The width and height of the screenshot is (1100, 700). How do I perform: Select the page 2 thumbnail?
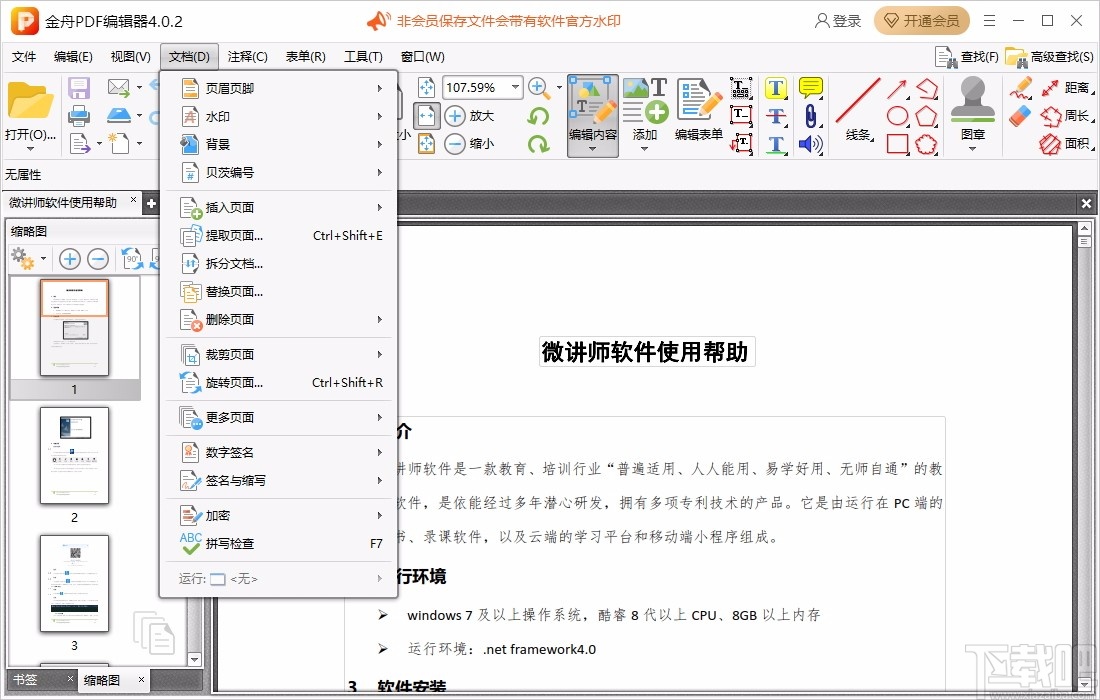click(x=75, y=457)
